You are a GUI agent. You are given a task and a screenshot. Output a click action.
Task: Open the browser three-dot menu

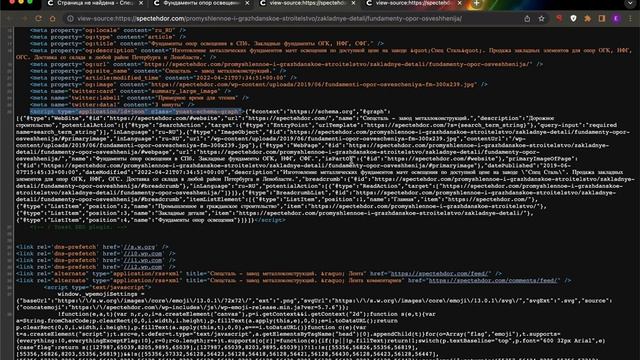click(631, 18)
